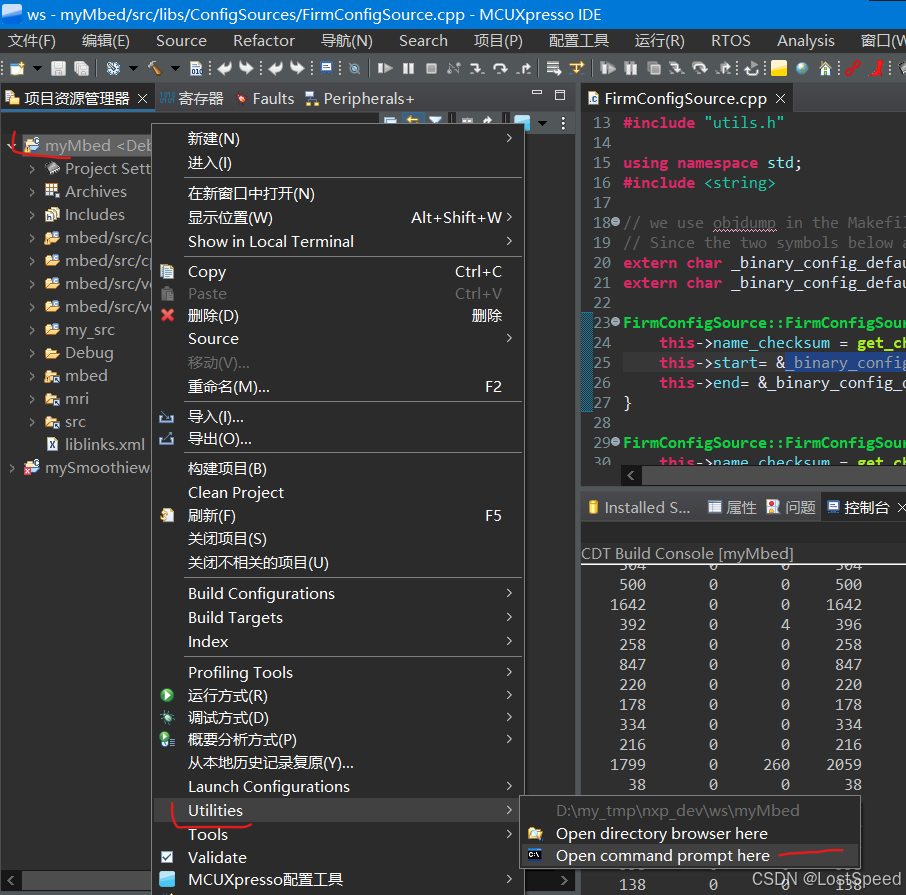Open the build configuration dropdown arrow
This screenshot has width=906, height=895.
click(133, 68)
